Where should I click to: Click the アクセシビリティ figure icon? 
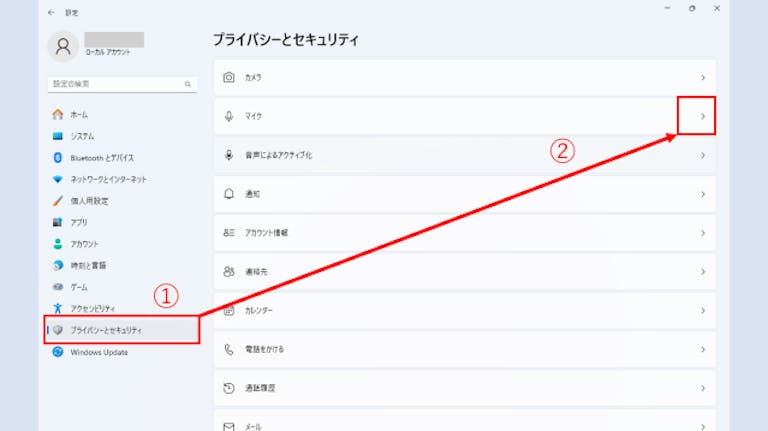pyautogui.click(x=58, y=309)
